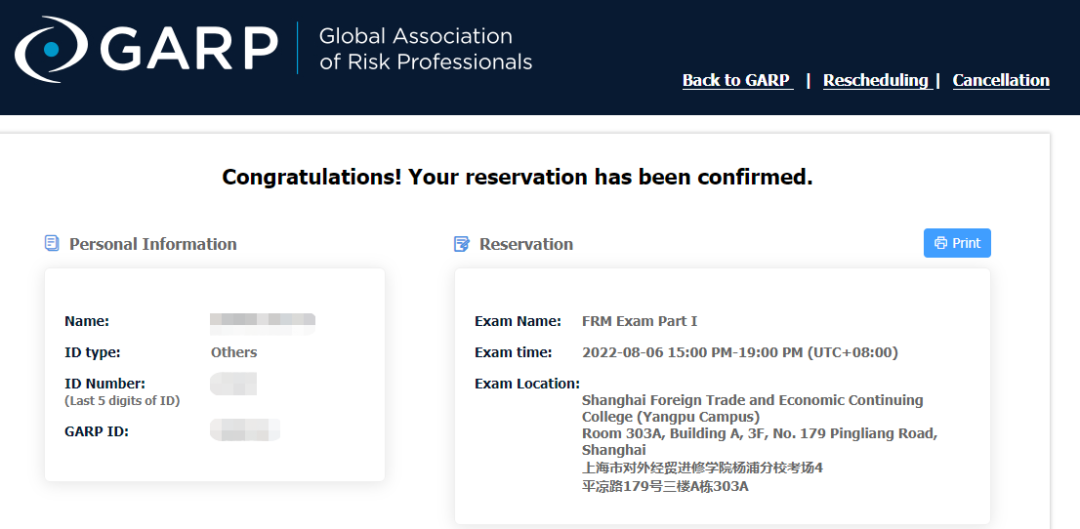Click the exam time 2022-08-06 value
Screen dimensions: 1080x529
tap(739, 352)
